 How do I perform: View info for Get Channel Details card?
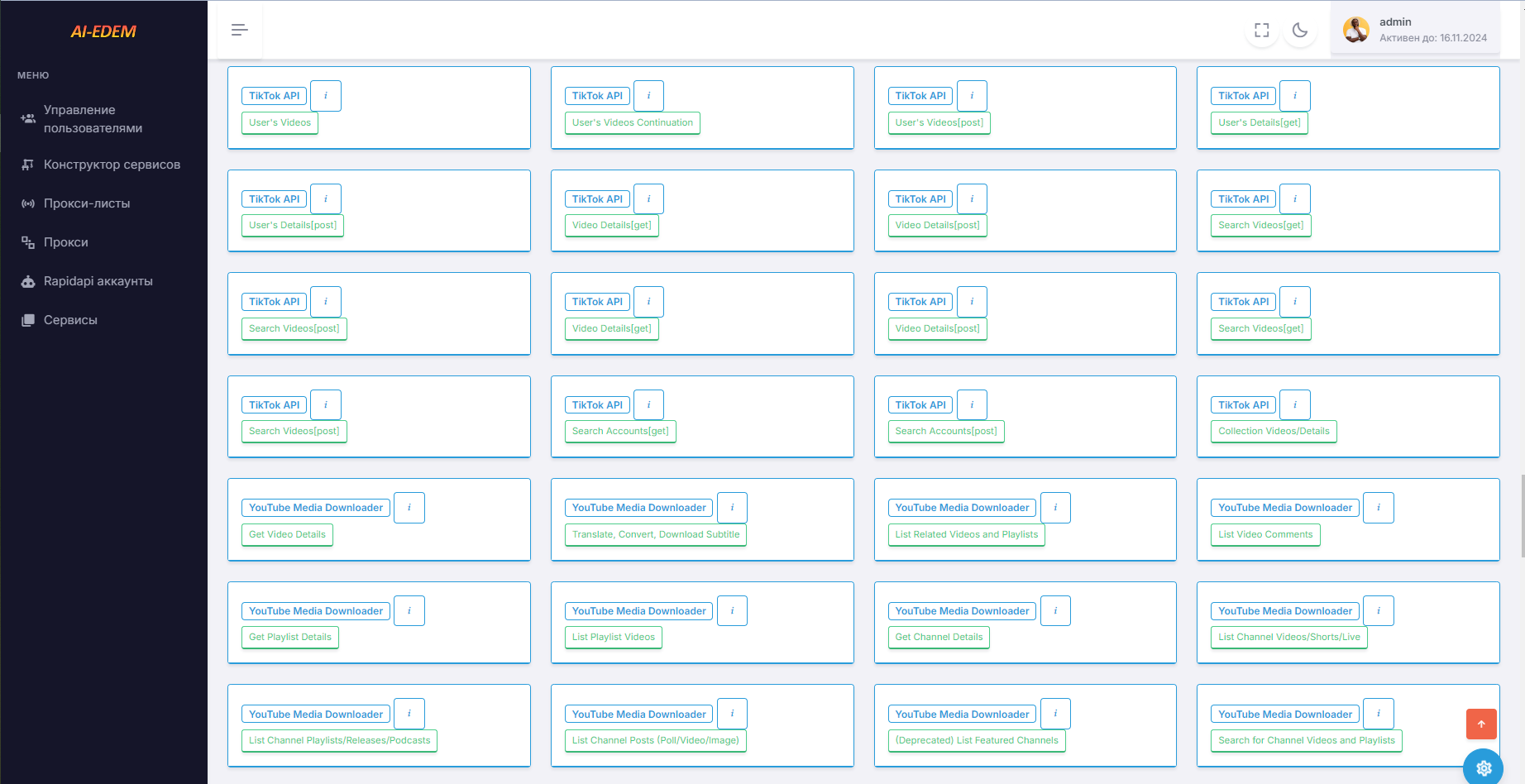tap(1055, 611)
